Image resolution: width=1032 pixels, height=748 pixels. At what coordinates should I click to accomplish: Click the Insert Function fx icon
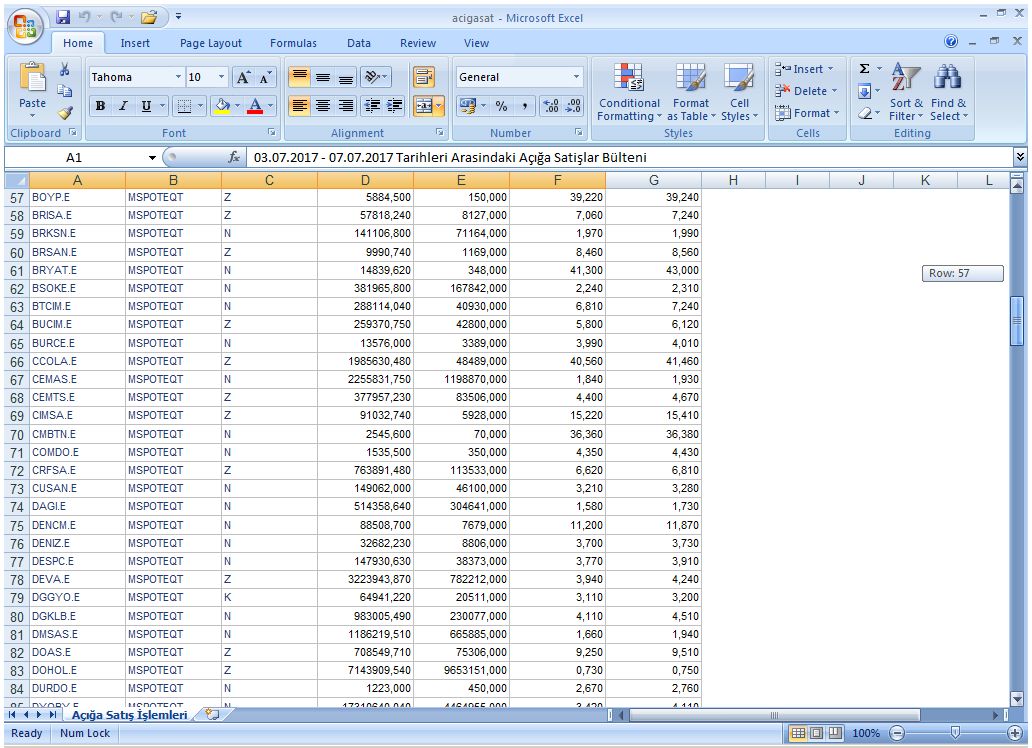point(234,157)
